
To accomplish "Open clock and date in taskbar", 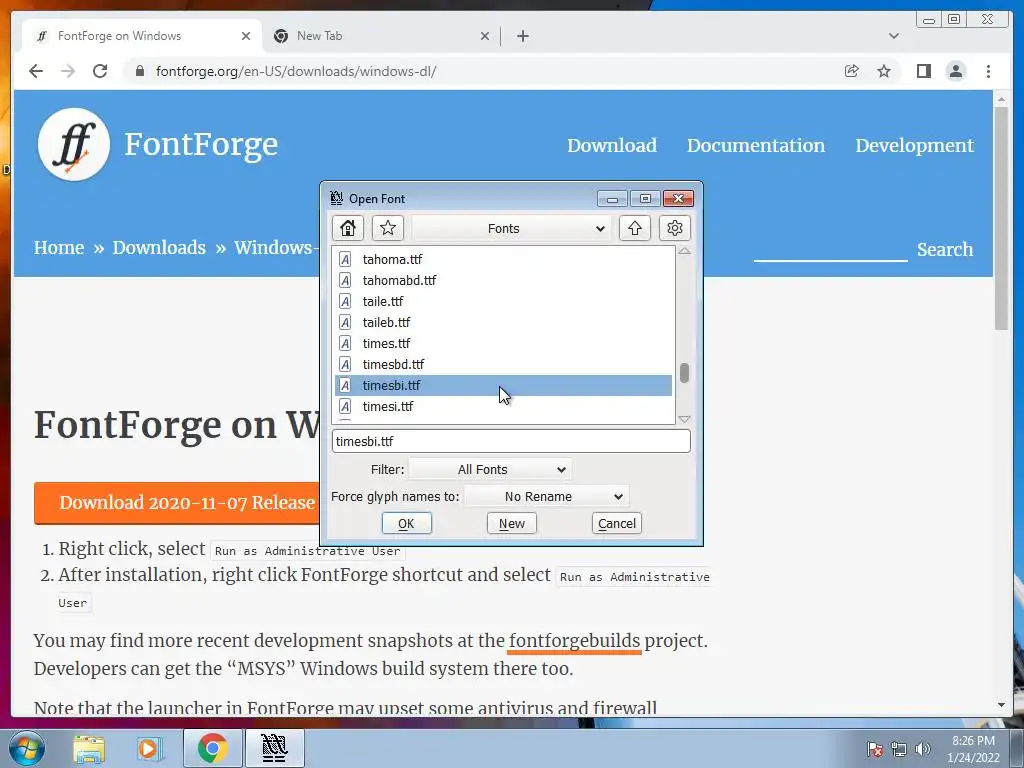I will coord(973,749).
